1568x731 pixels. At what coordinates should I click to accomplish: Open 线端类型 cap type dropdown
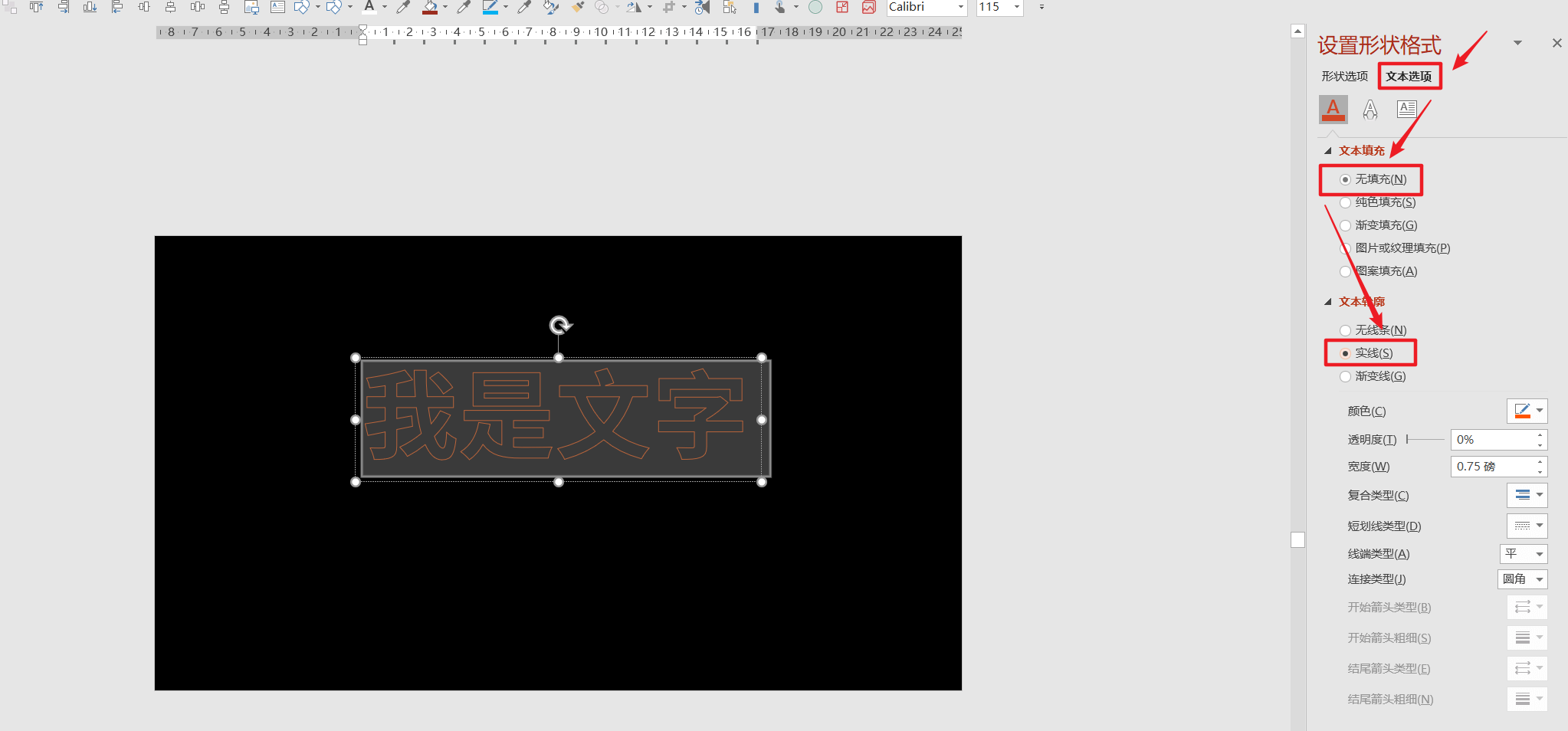pos(1524,554)
